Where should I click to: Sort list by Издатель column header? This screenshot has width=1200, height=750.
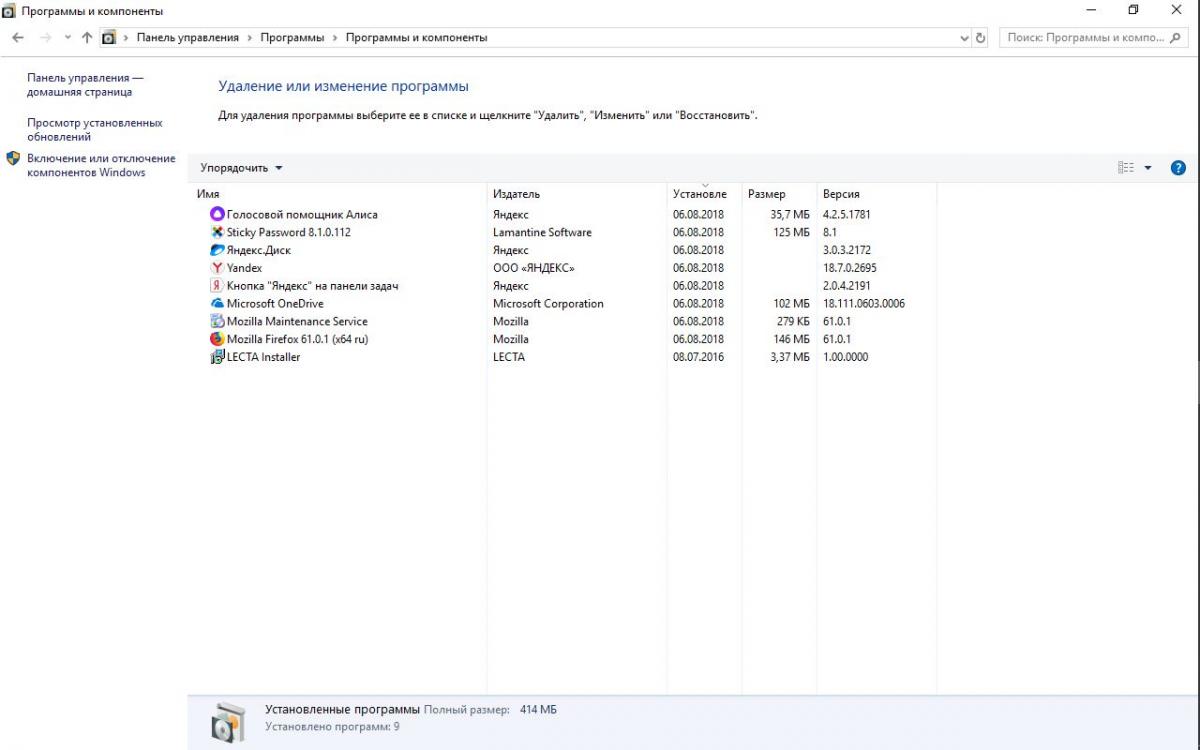(x=516, y=194)
